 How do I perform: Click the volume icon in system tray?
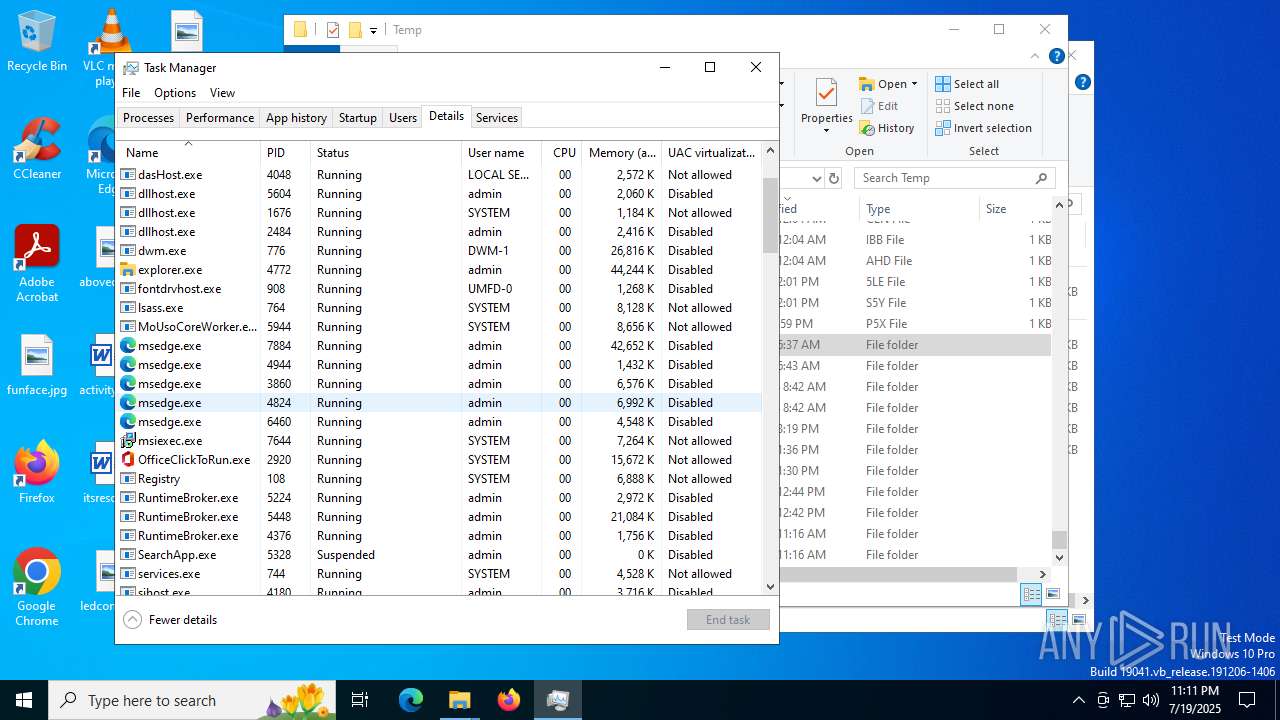point(1151,700)
